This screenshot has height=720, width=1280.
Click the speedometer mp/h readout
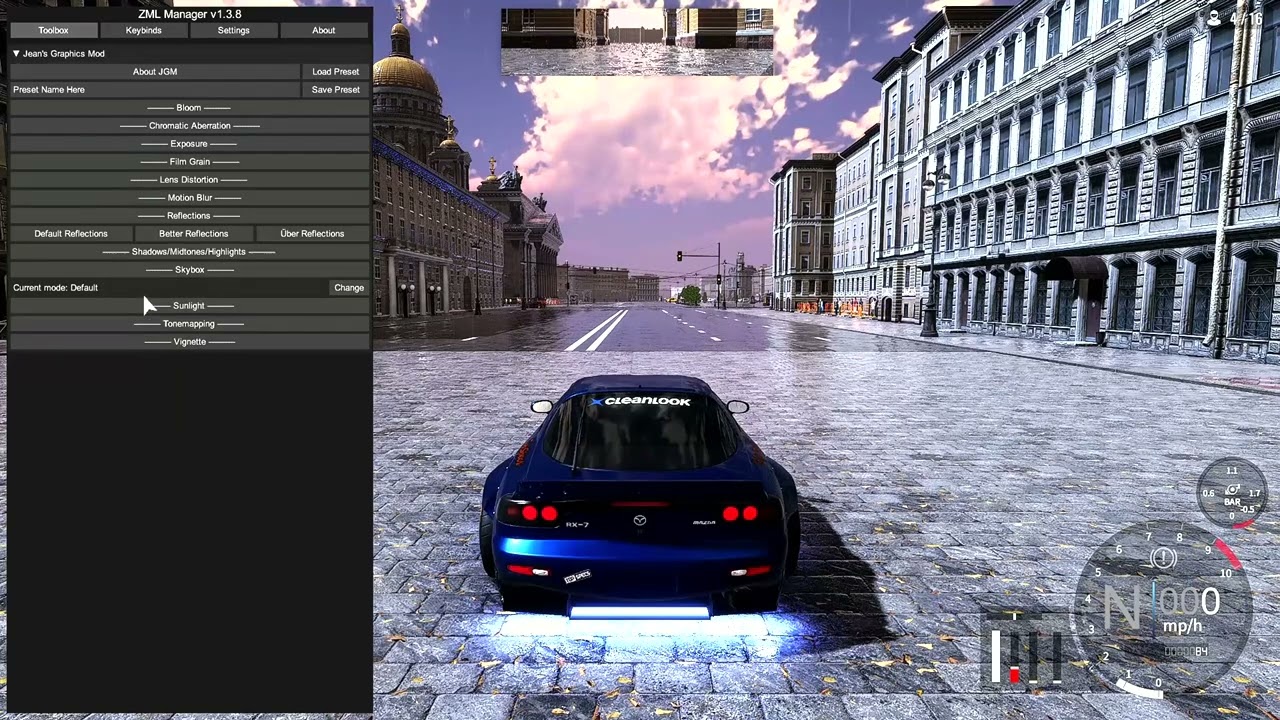[x=1182, y=627]
